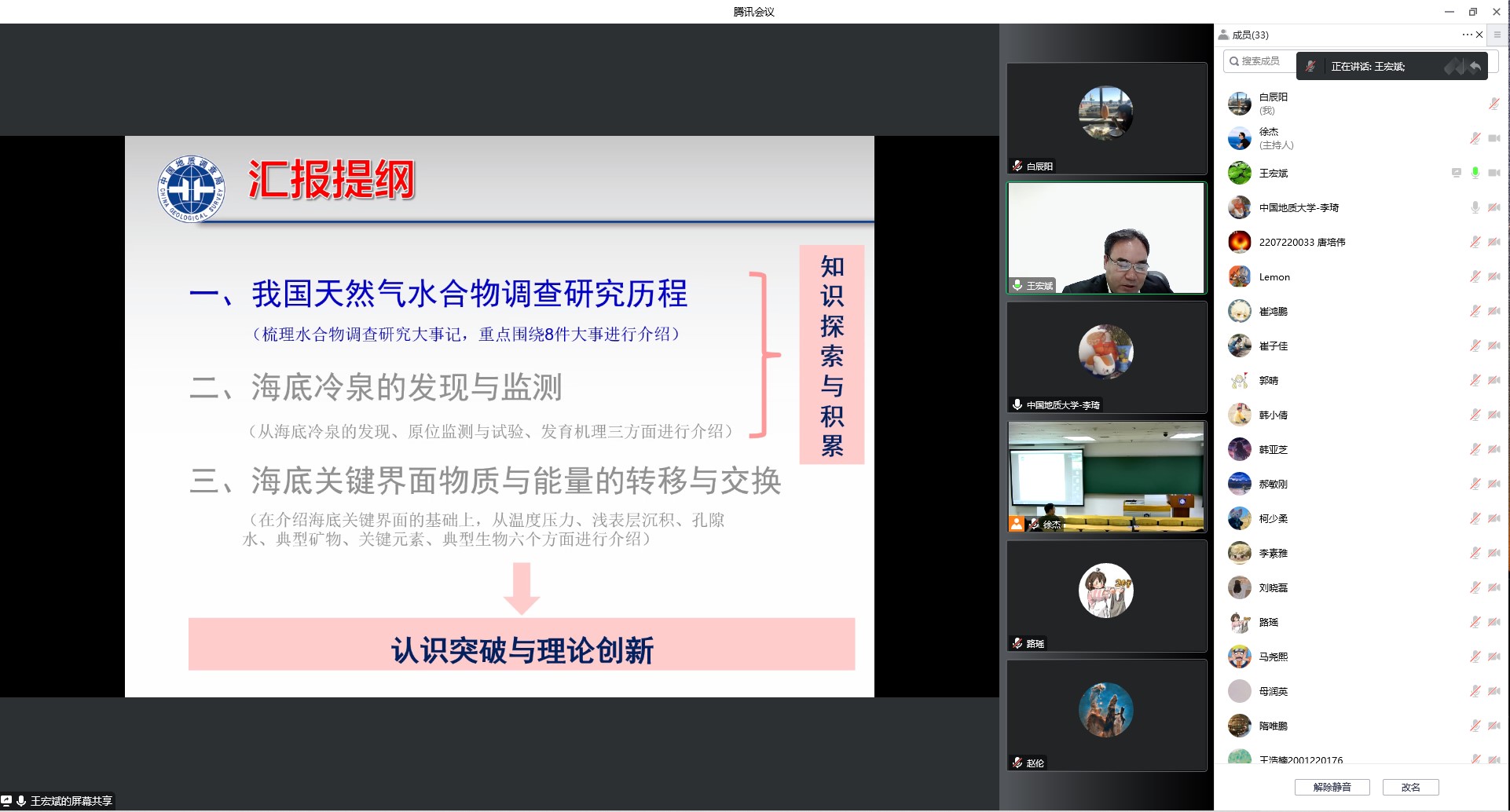The image size is (1510, 812).
Task: Click 唐培伟's muted microphone icon
Action: click(1475, 242)
